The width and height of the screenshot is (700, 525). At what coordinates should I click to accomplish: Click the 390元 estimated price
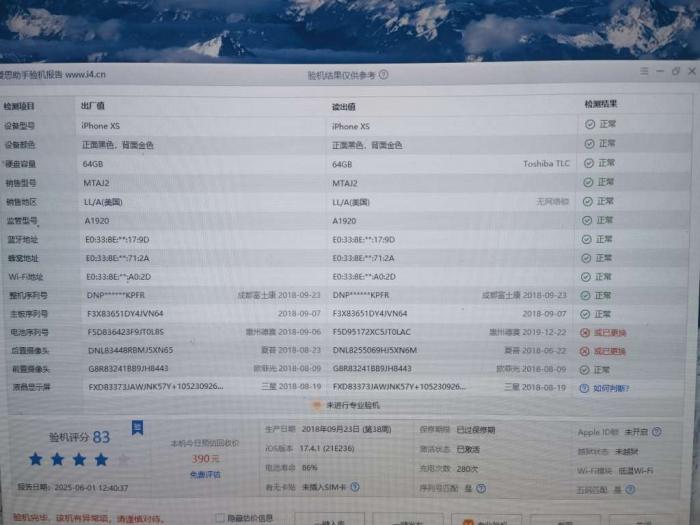(205, 458)
